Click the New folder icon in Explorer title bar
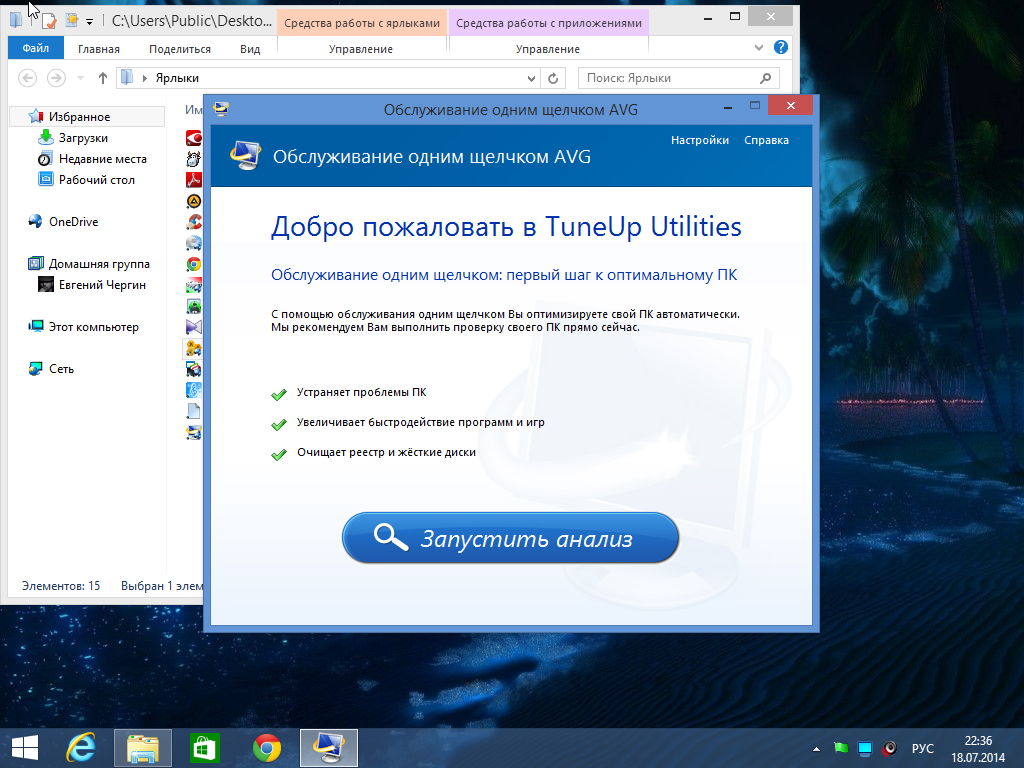Viewport: 1024px width, 768px height. pos(71,20)
